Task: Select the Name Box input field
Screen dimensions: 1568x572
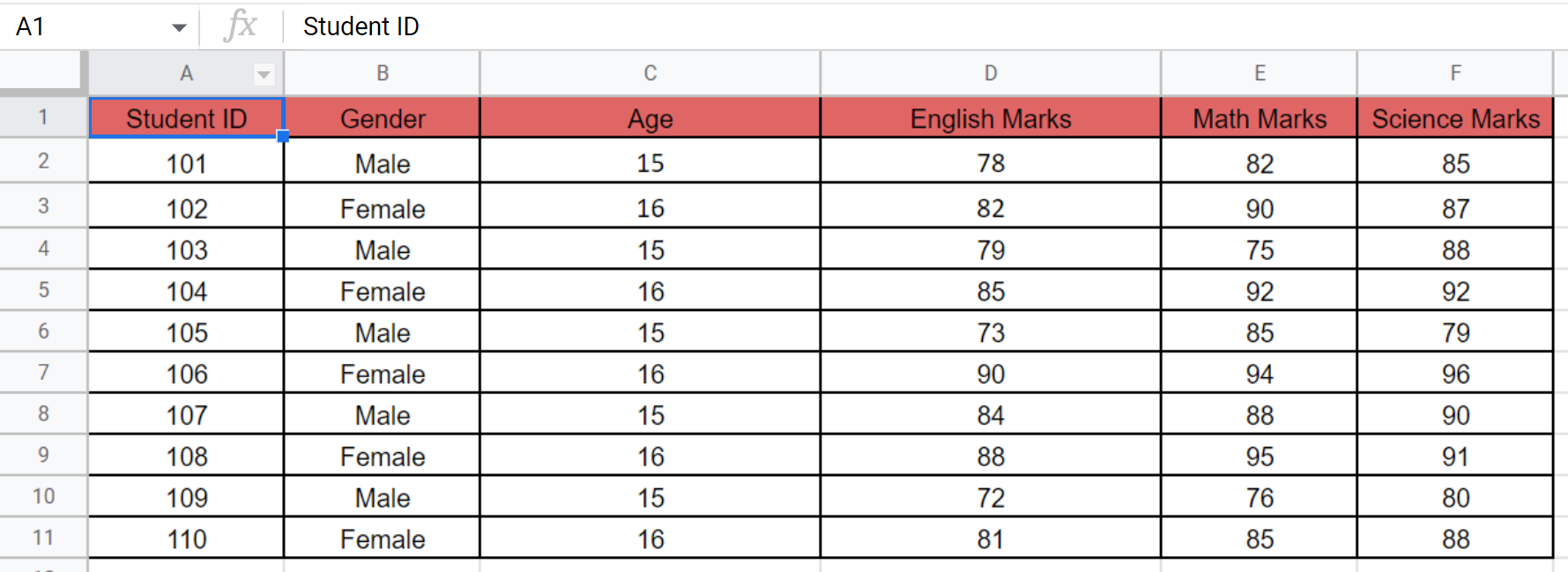Action: pyautogui.click(x=79, y=26)
